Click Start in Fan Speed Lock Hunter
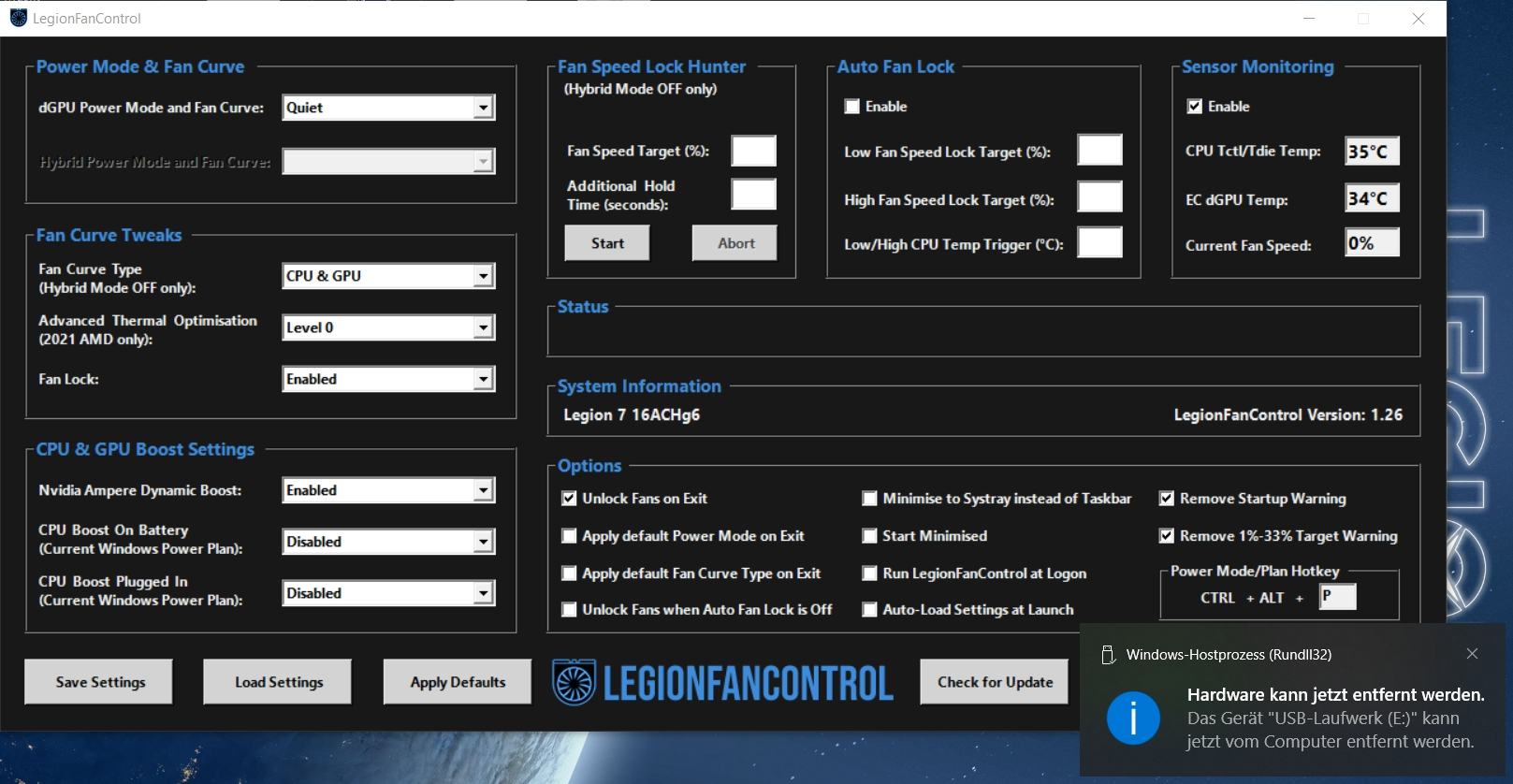 click(x=607, y=243)
